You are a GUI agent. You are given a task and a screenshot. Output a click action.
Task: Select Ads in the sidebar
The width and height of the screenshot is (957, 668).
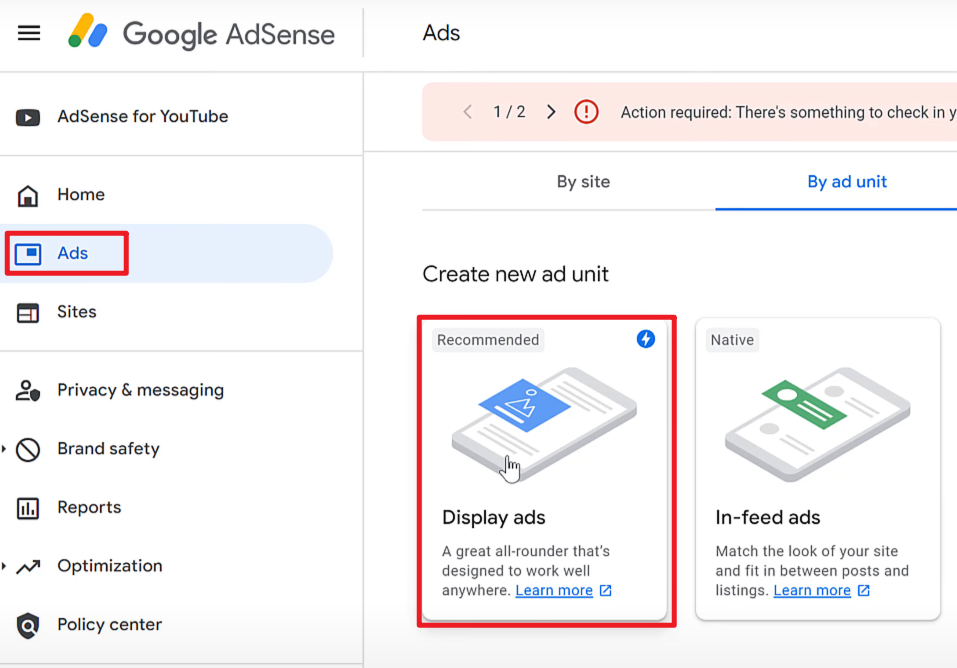coord(167,253)
